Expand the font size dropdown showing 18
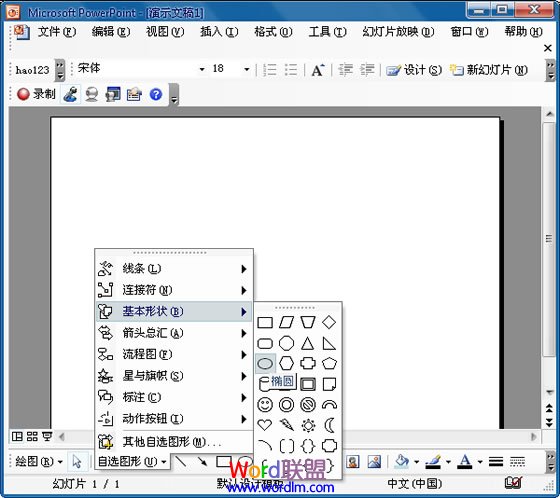The width and height of the screenshot is (560, 498). pos(246,69)
